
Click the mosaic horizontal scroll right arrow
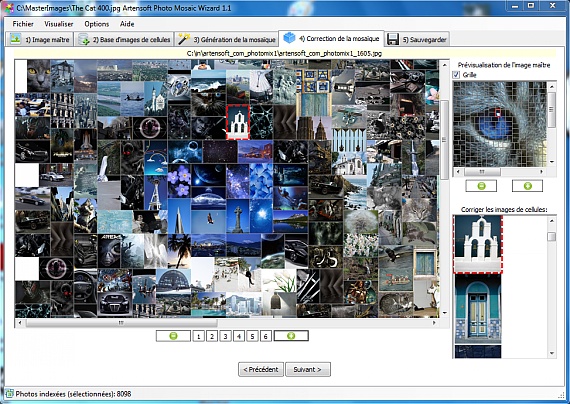(434, 323)
